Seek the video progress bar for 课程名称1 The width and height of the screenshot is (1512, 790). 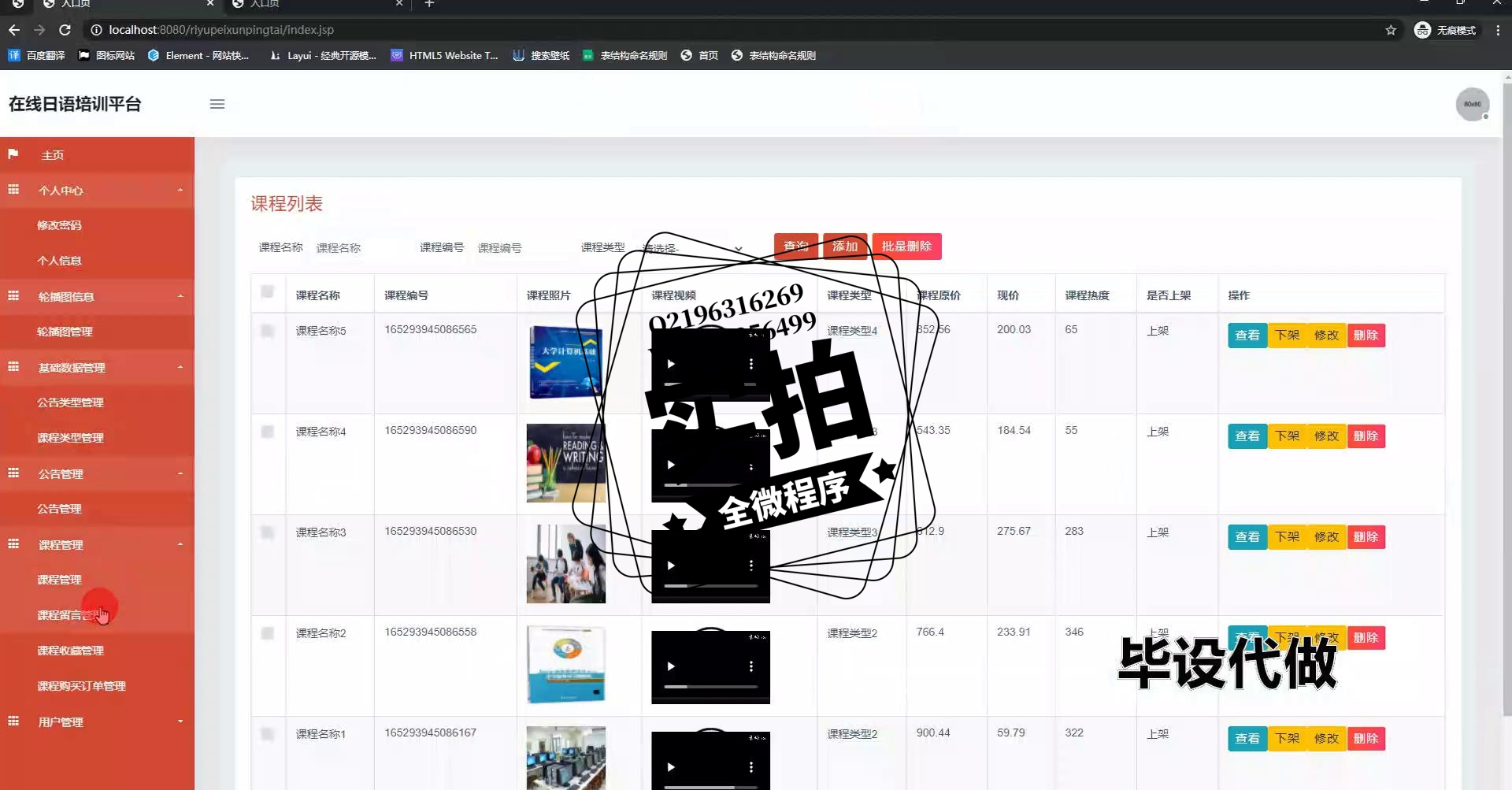710,787
